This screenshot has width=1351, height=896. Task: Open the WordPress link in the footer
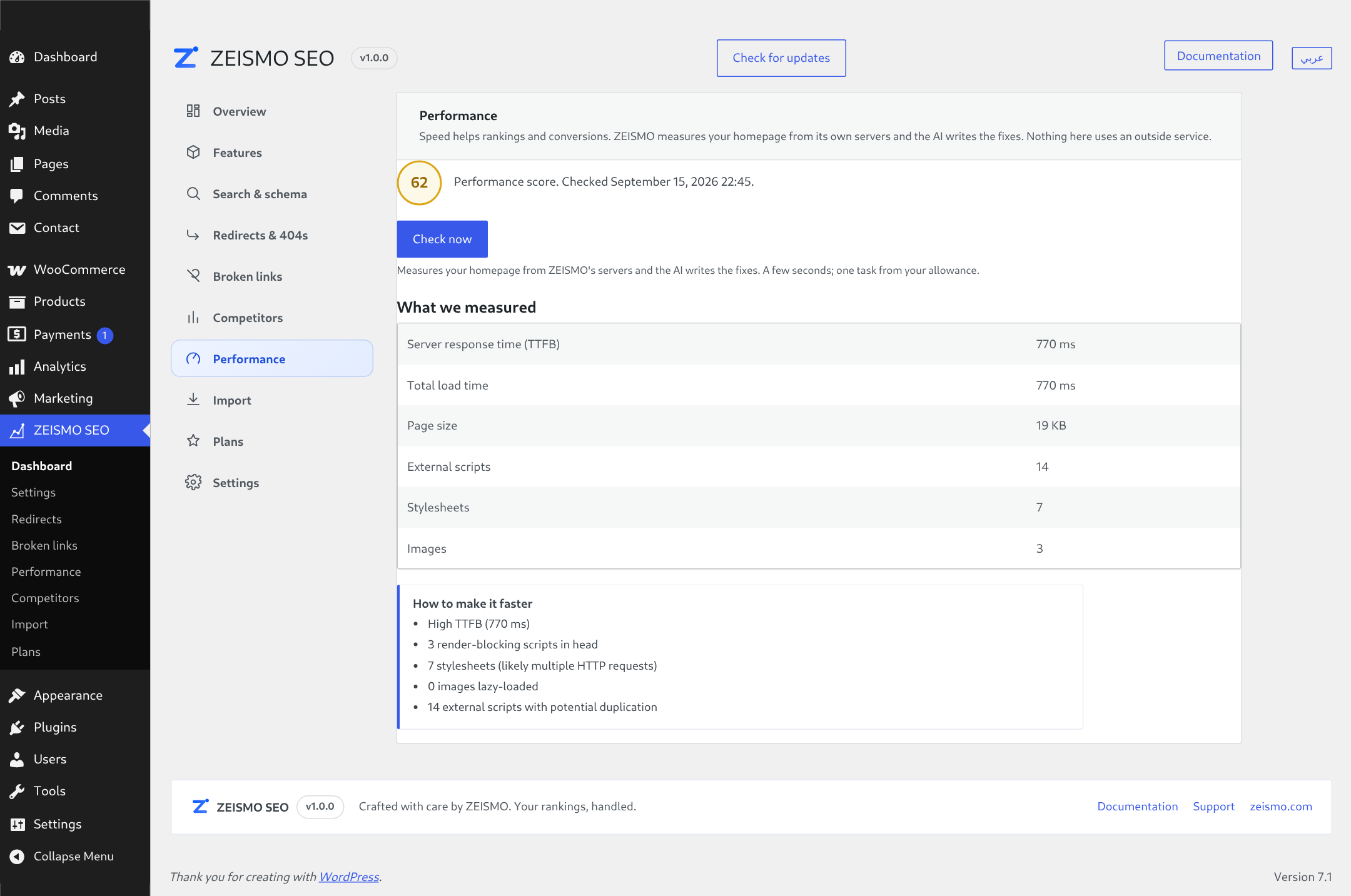tap(349, 877)
